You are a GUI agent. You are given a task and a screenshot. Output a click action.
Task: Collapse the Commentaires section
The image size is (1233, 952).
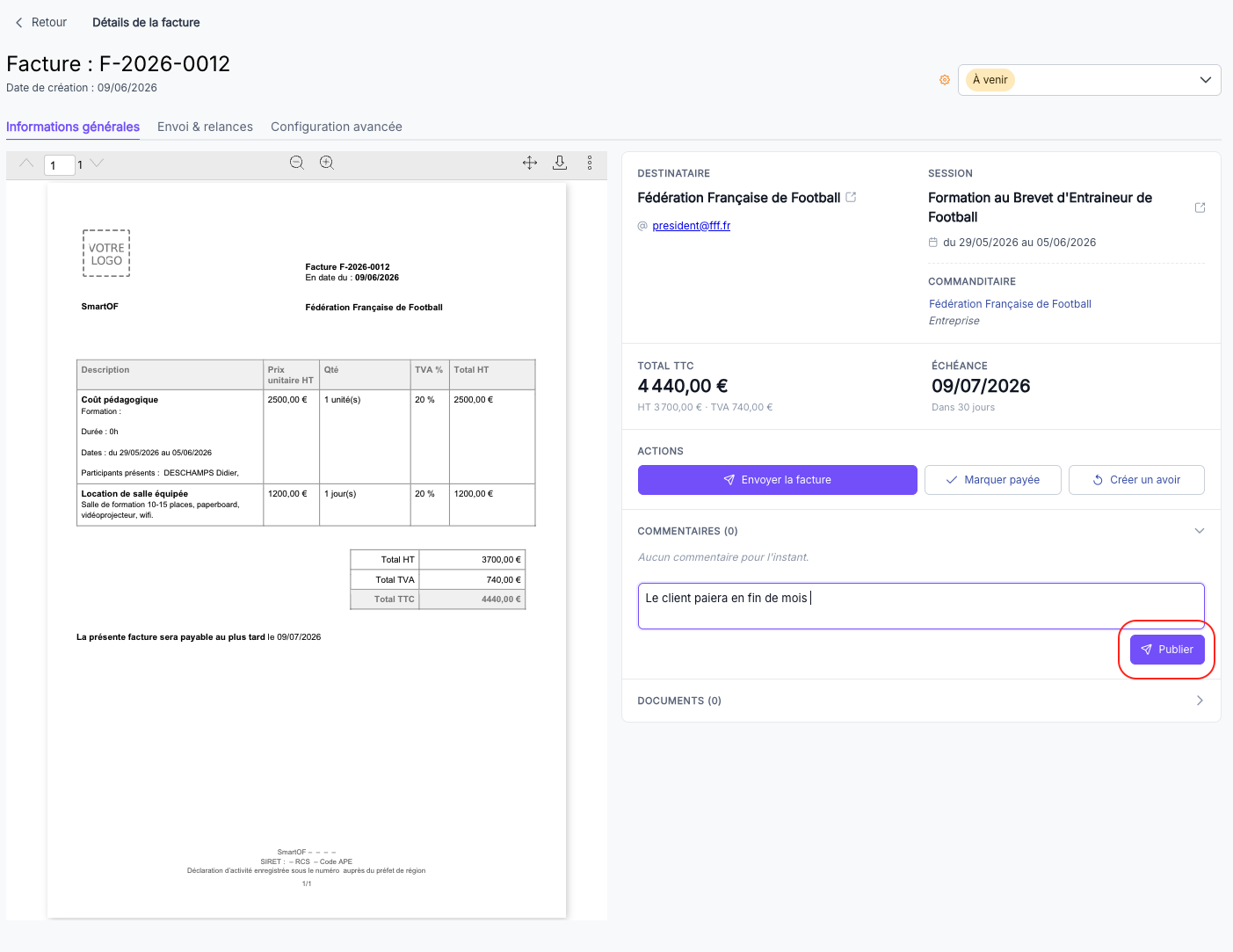pos(1200,531)
